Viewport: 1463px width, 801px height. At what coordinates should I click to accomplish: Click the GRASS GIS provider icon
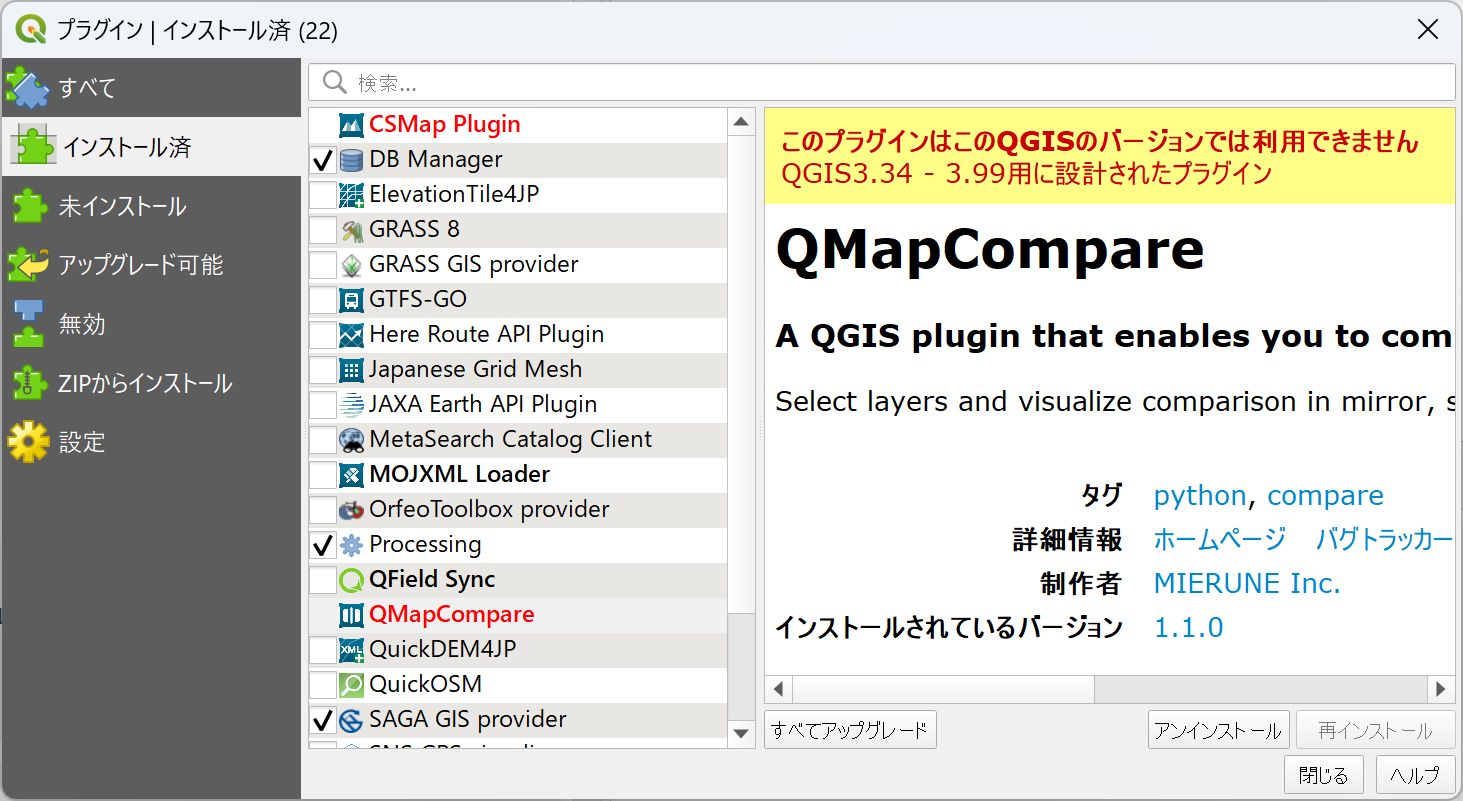[351, 265]
